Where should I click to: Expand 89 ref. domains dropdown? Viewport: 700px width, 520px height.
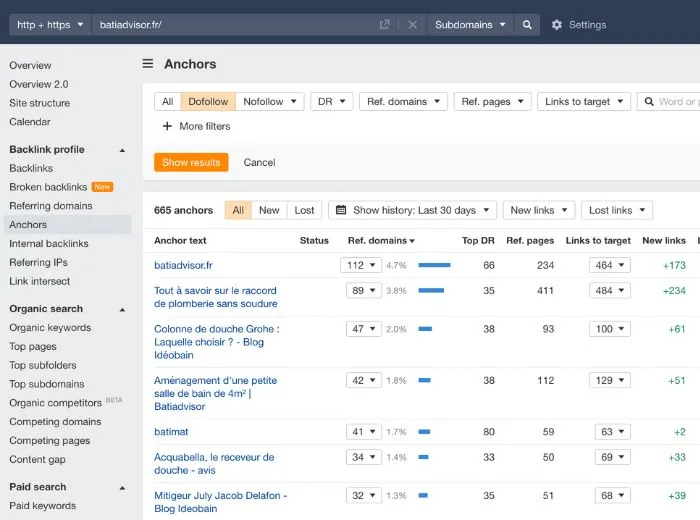(364, 291)
